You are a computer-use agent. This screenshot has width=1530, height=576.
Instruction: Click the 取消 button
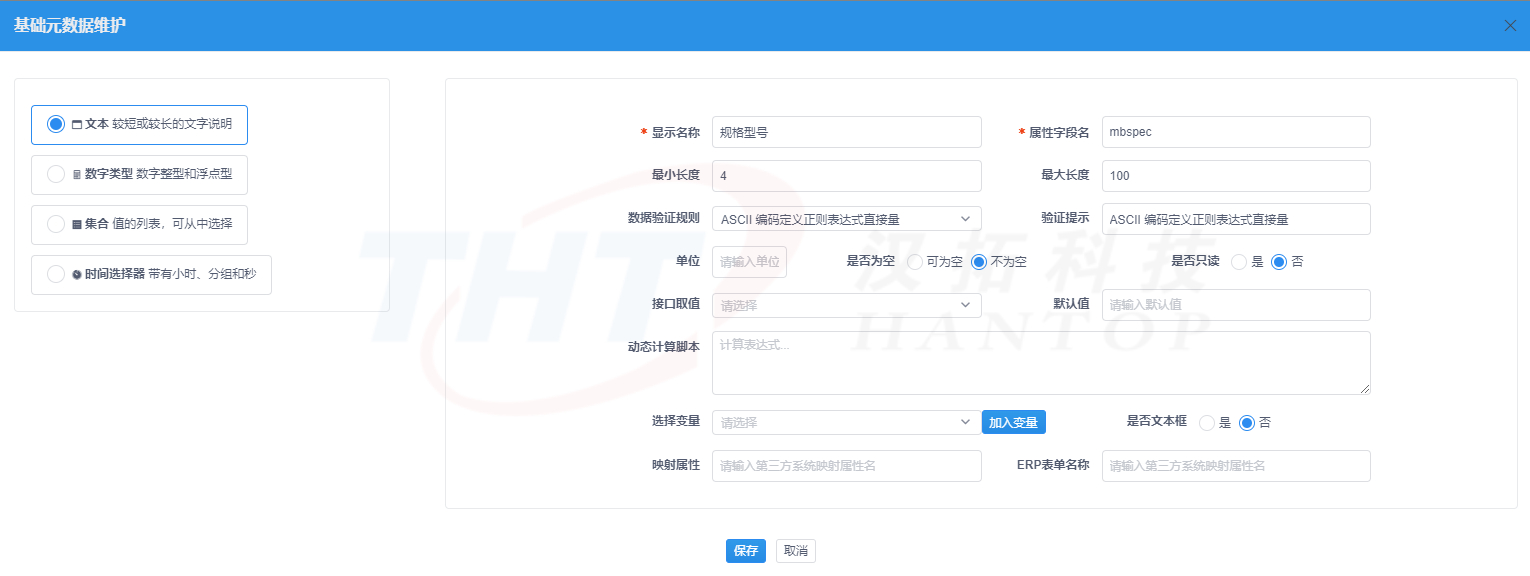coord(795,550)
